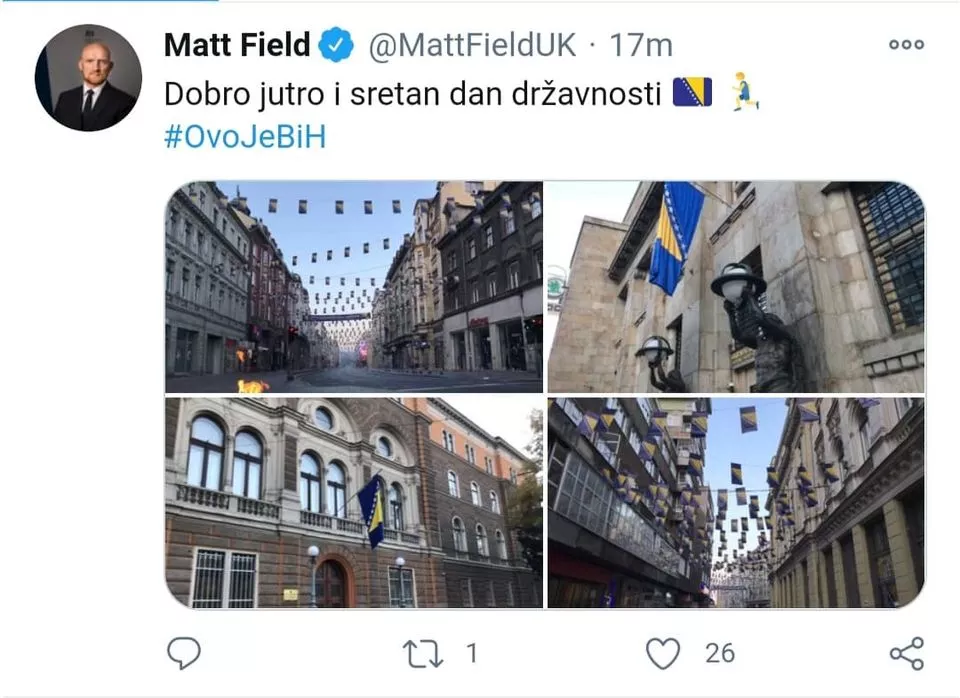View the narrow street bunting photo
The width and height of the screenshot is (960, 698).
click(x=736, y=503)
